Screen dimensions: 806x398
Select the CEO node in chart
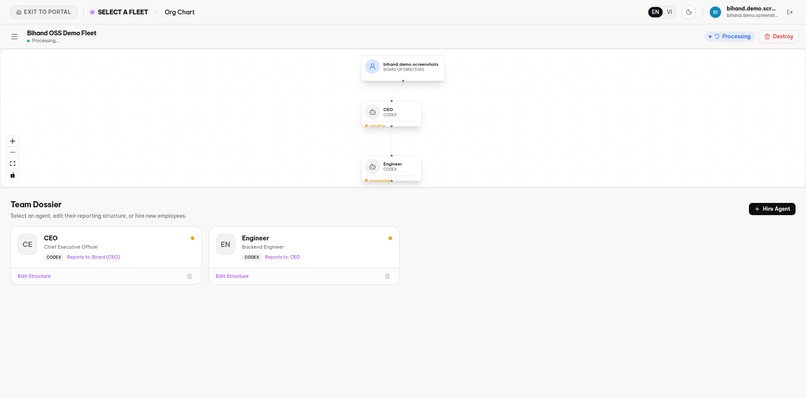[x=391, y=114]
